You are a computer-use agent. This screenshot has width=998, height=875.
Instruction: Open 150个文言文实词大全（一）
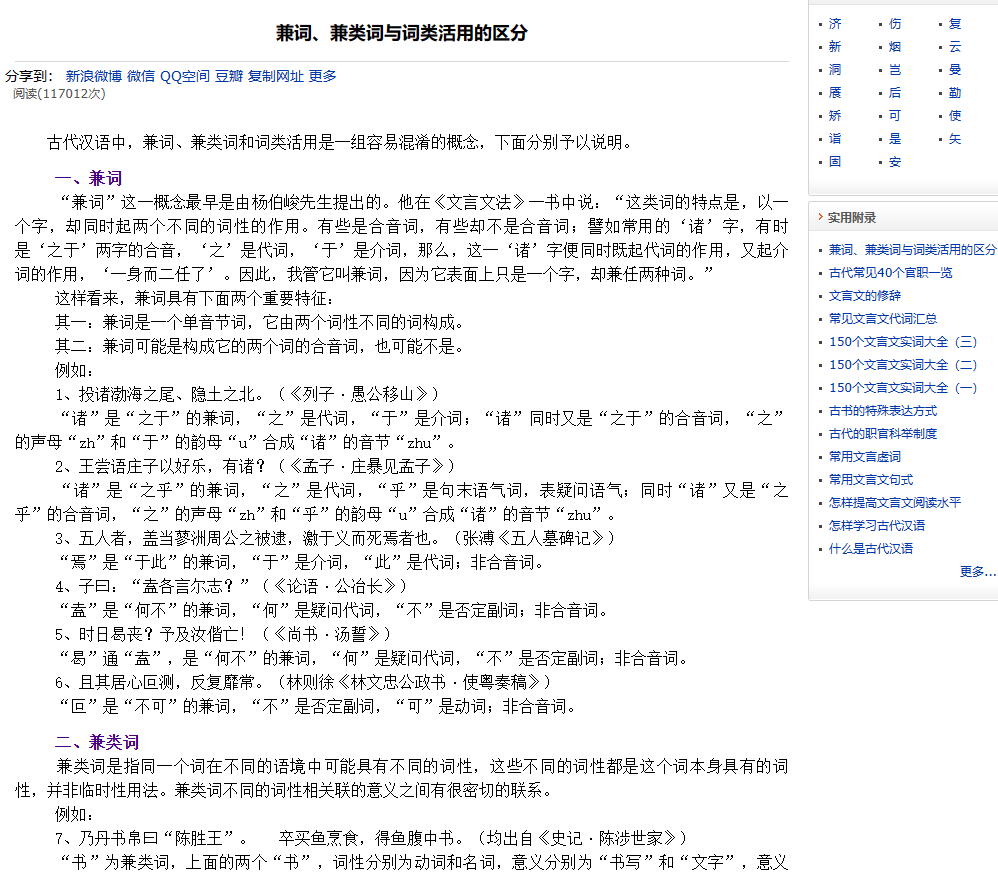[x=903, y=388]
